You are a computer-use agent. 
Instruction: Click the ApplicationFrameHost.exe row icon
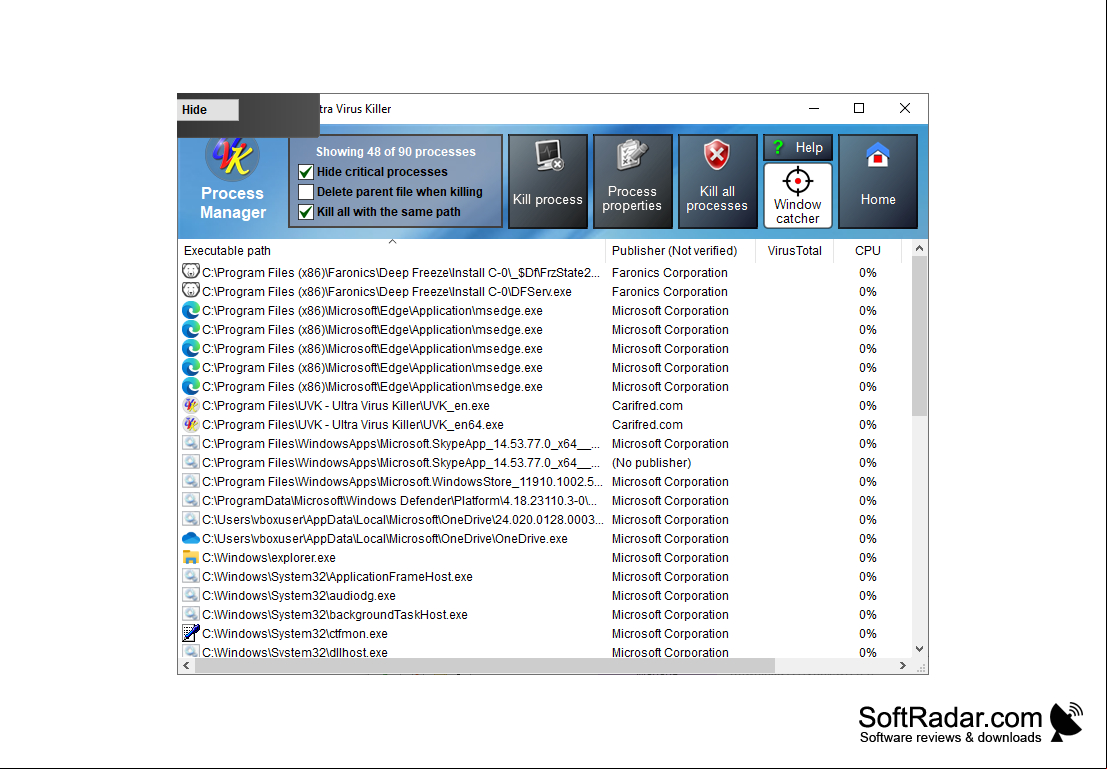tap(191, 576)
